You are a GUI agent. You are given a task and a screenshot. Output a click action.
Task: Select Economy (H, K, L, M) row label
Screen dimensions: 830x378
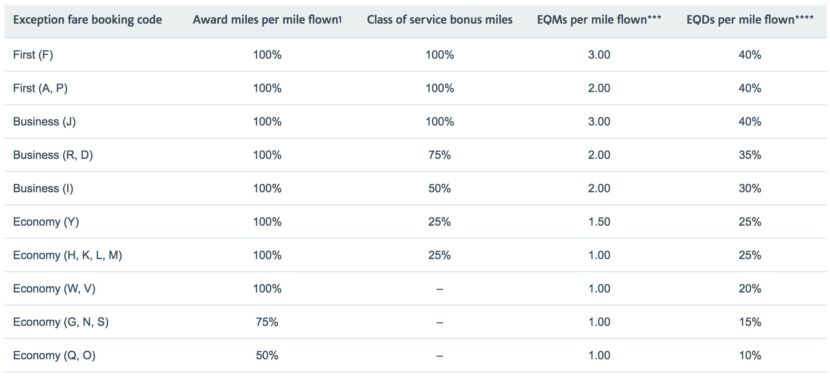[68, 255]
